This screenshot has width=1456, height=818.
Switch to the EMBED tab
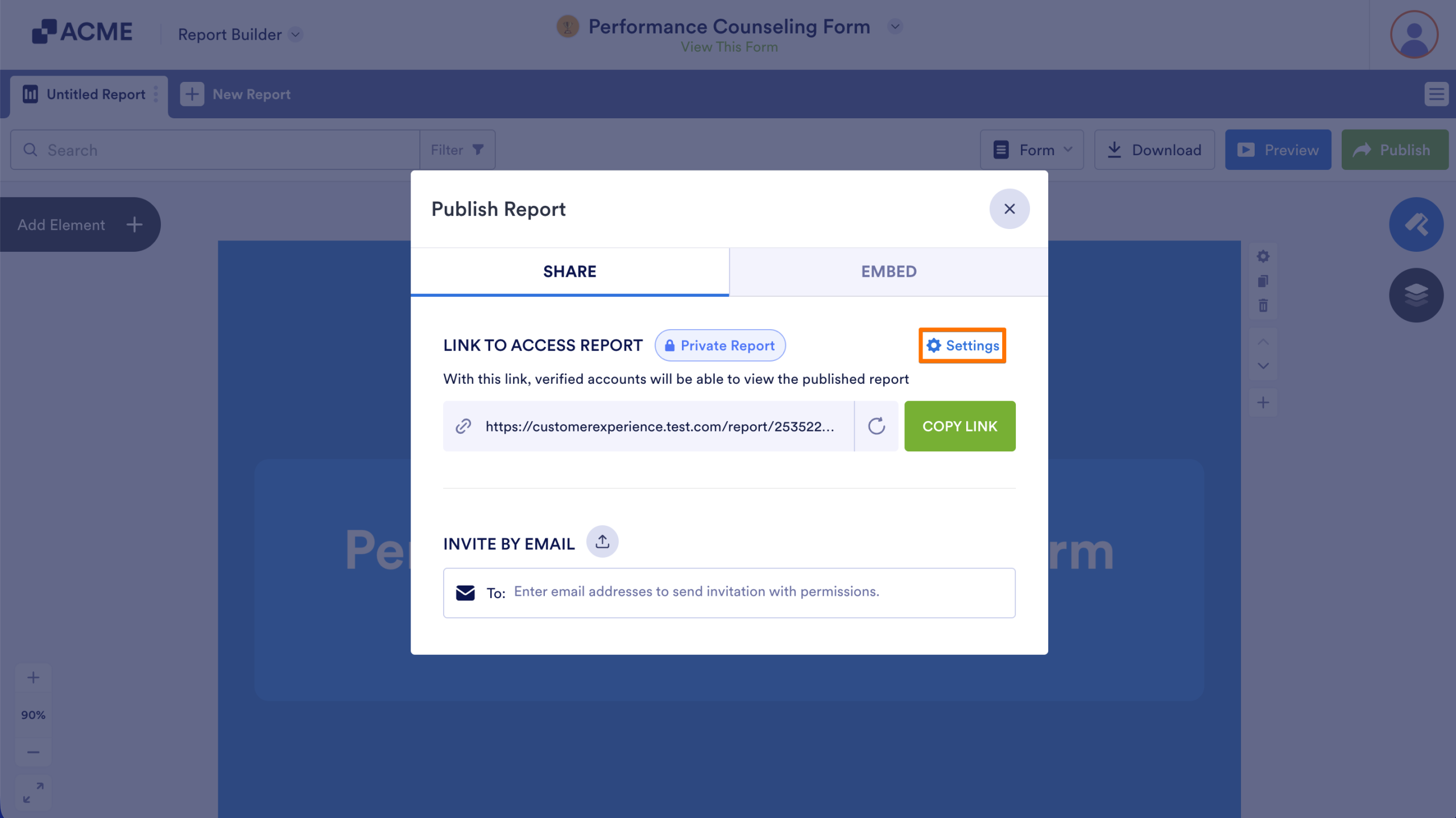click(x=888, y=271)
